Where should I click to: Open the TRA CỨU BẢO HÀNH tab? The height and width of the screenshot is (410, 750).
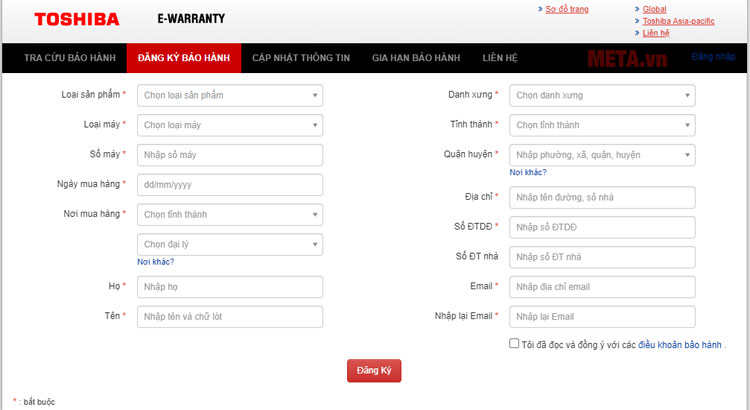70,58
